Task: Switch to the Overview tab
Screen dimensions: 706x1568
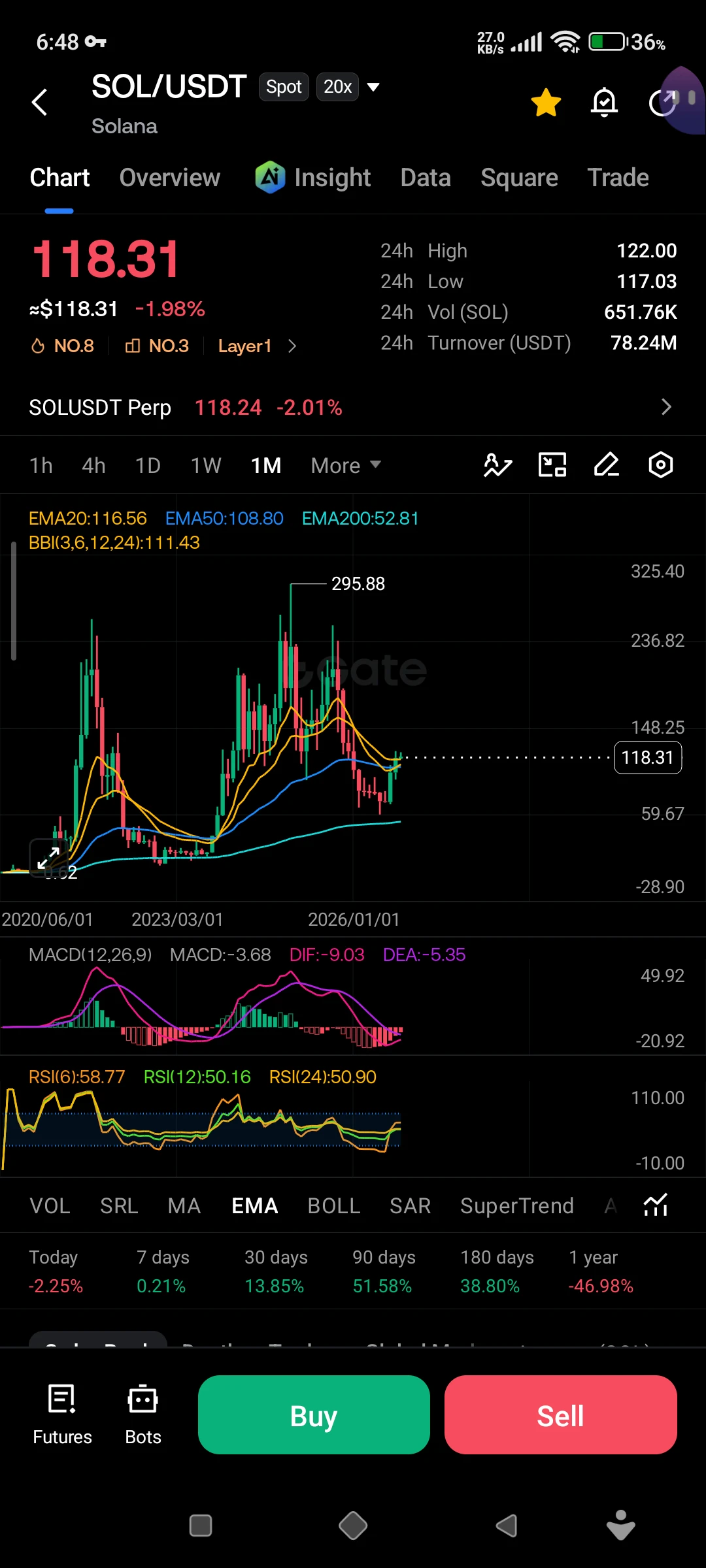Action: click(x=170, y=178)
